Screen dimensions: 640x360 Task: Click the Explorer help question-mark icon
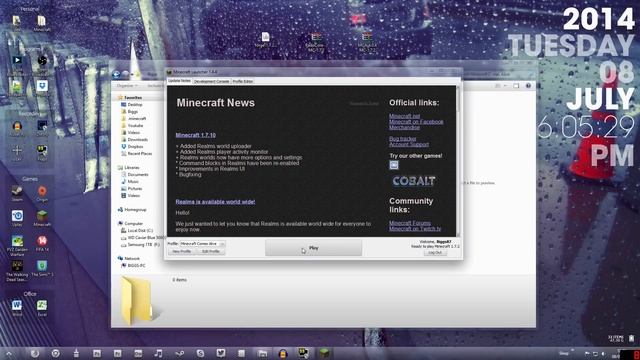[528, 86]
